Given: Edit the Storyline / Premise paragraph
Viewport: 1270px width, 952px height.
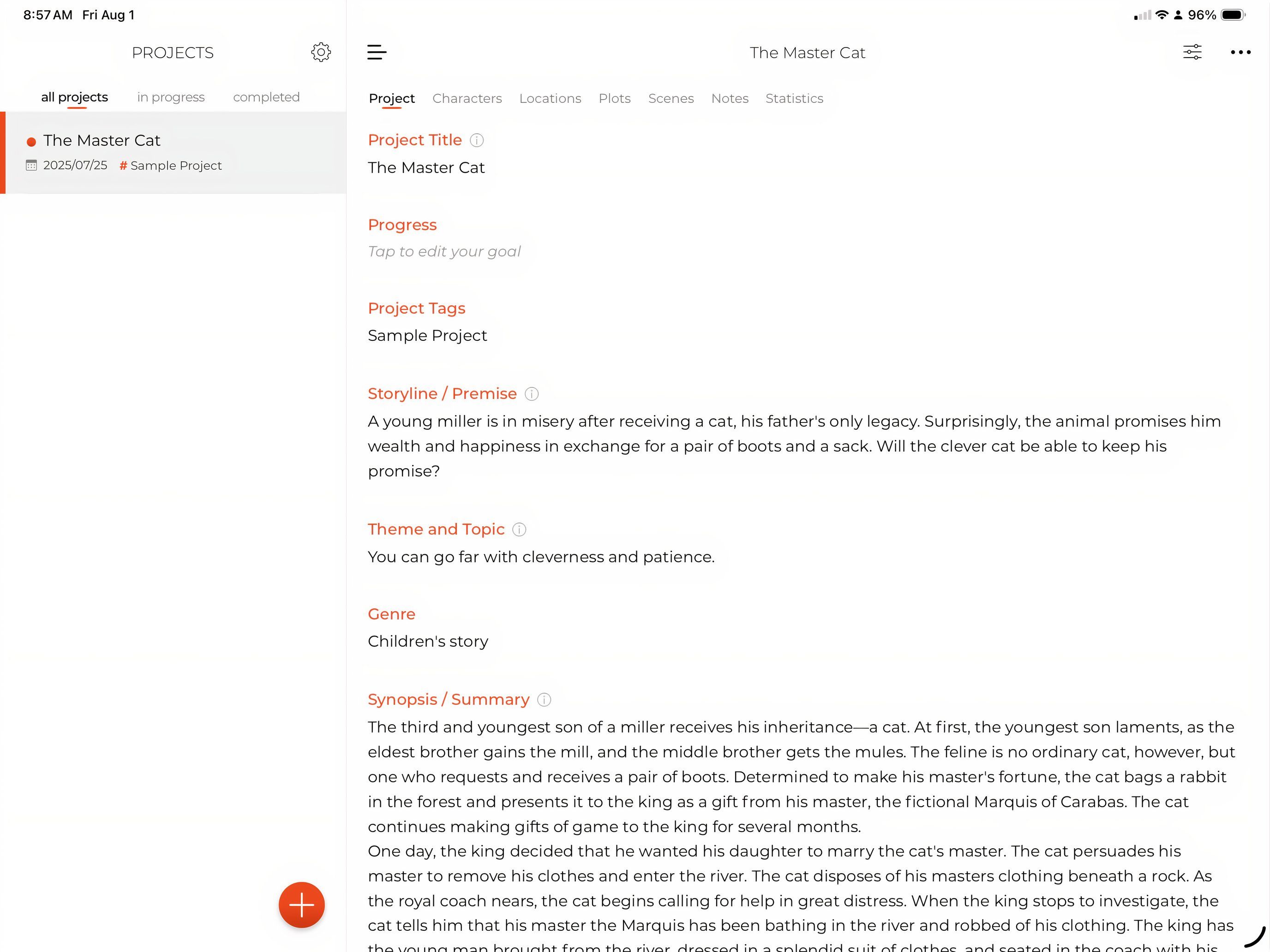Looking at the screenshot, I should [795, 446].
